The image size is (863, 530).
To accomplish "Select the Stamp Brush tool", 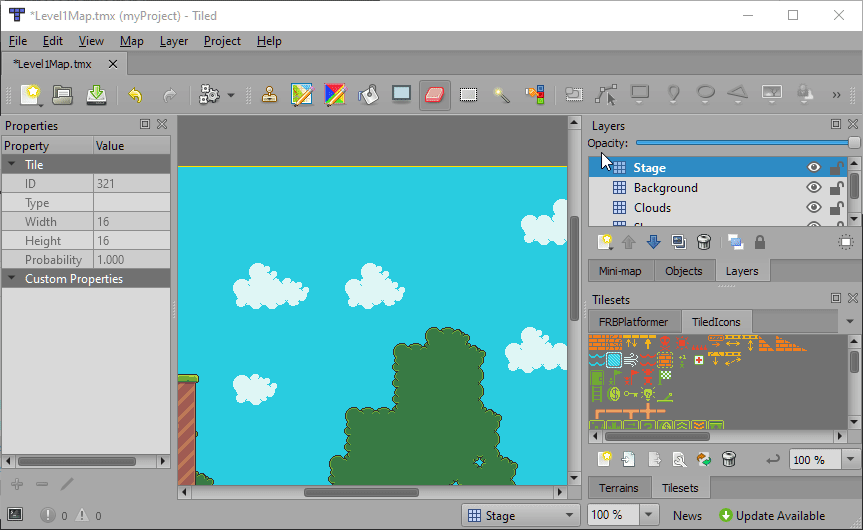I will (x=270, y=95).
